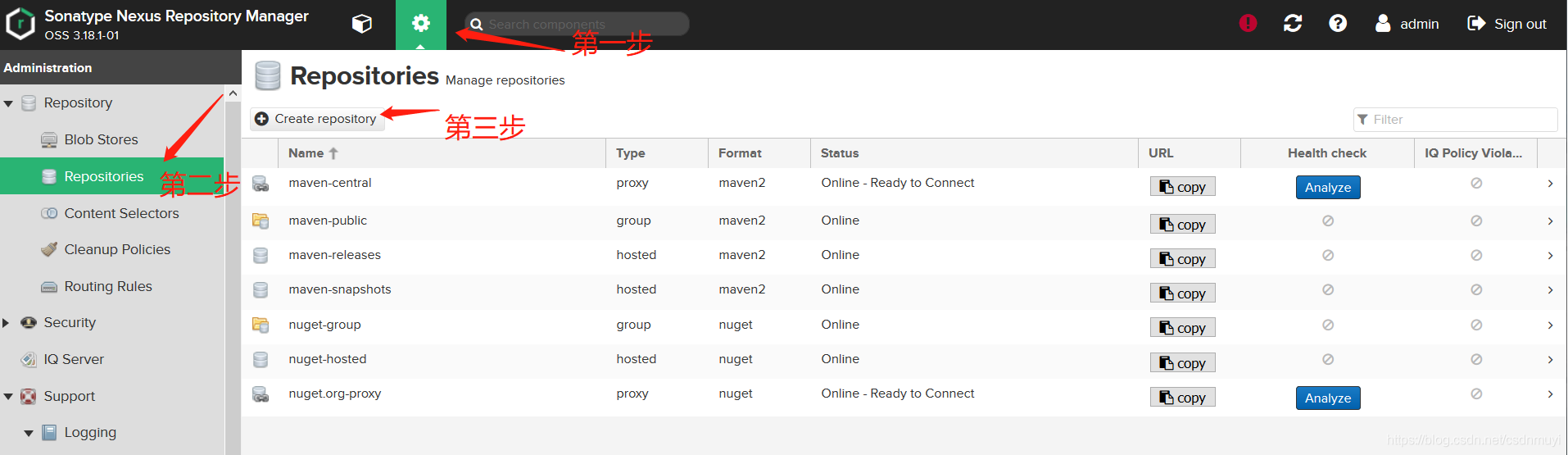Collapse the Logging tree node

[x=29, y=434]
